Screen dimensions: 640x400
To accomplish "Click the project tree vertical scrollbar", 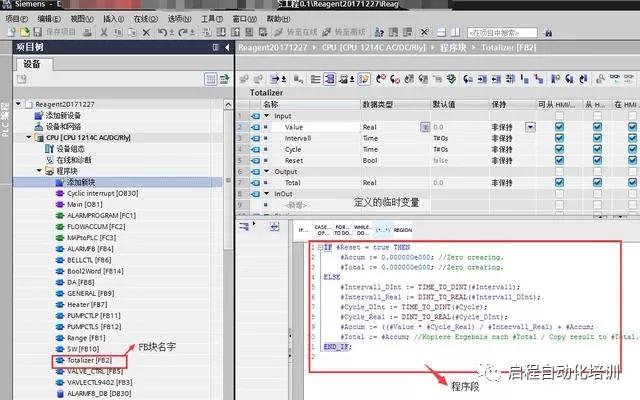I will coord(228,250).
